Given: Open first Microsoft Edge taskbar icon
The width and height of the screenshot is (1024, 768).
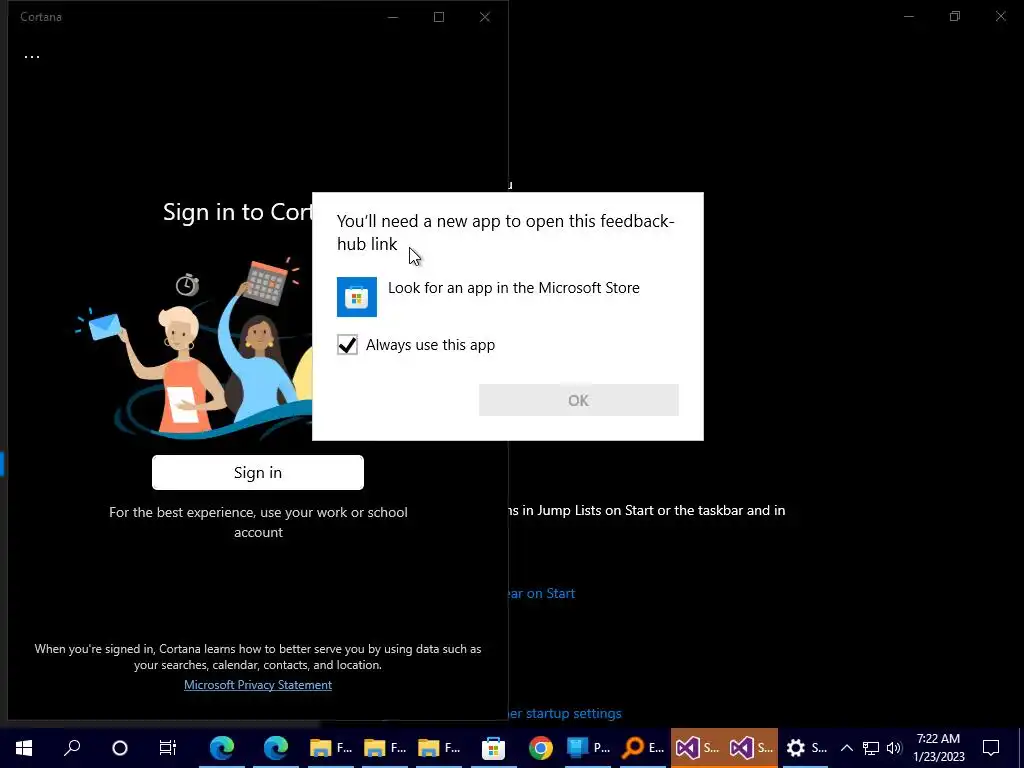Looking at the screenshot, I should coord(222,748).
